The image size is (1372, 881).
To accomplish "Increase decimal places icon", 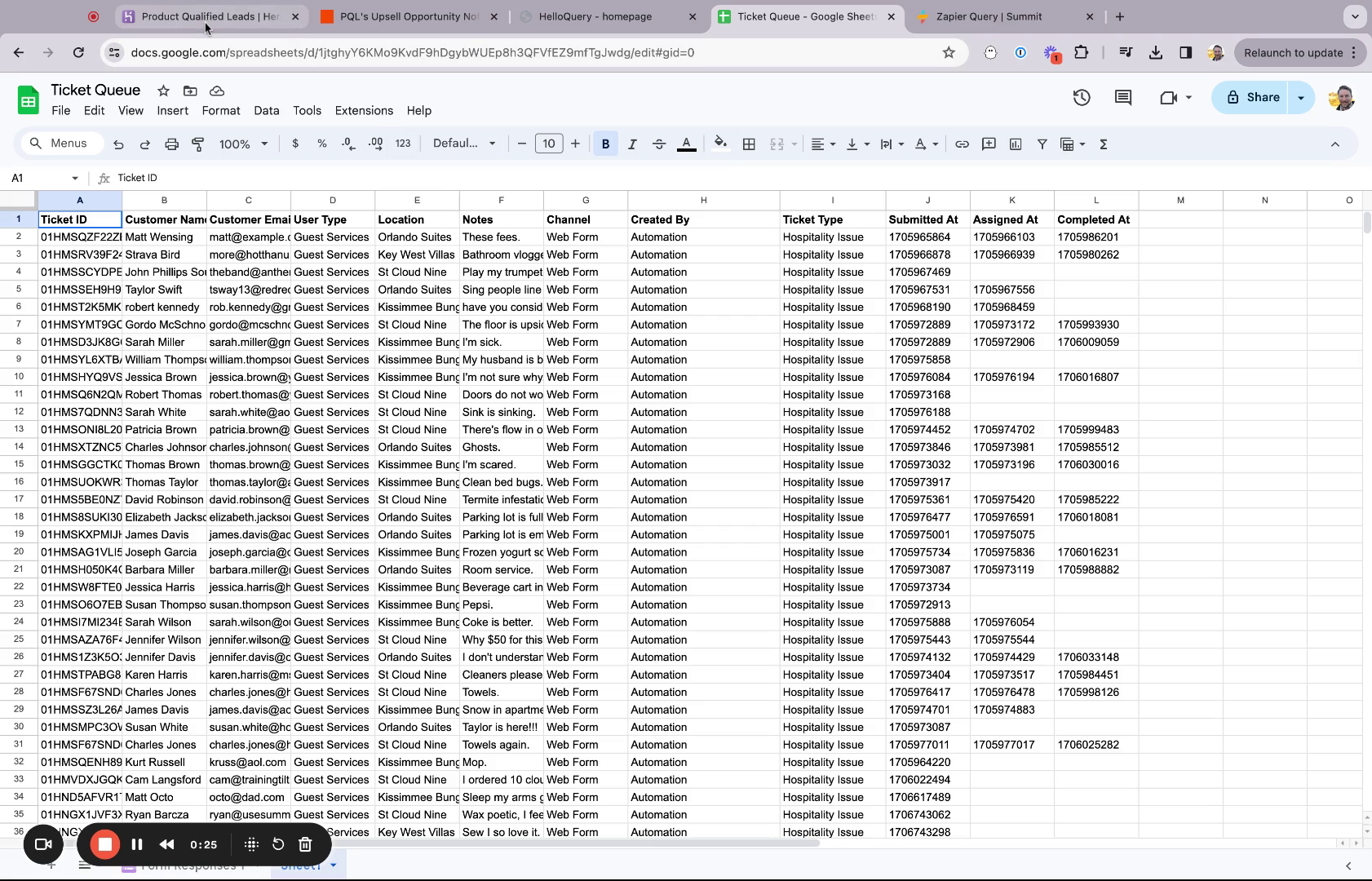I will (375, 144).
